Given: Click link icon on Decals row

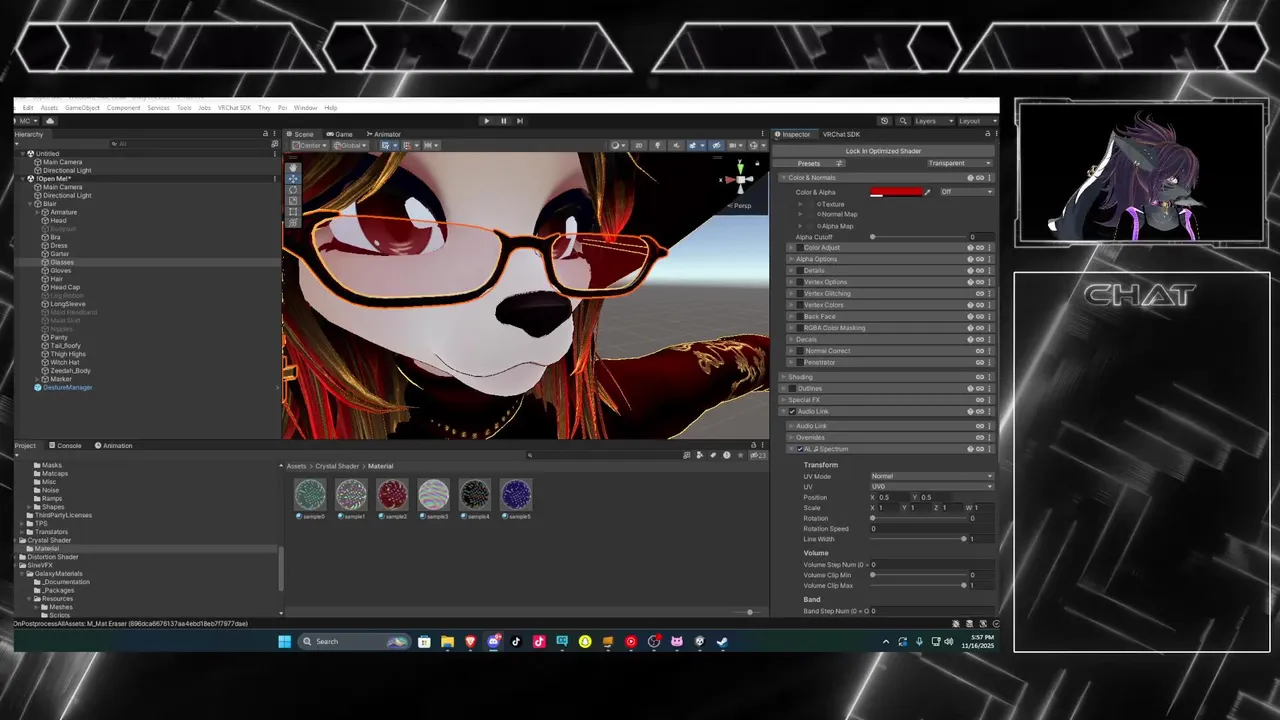Looking at the screenshot, I should pyautogui.click(x=980, y=339).
